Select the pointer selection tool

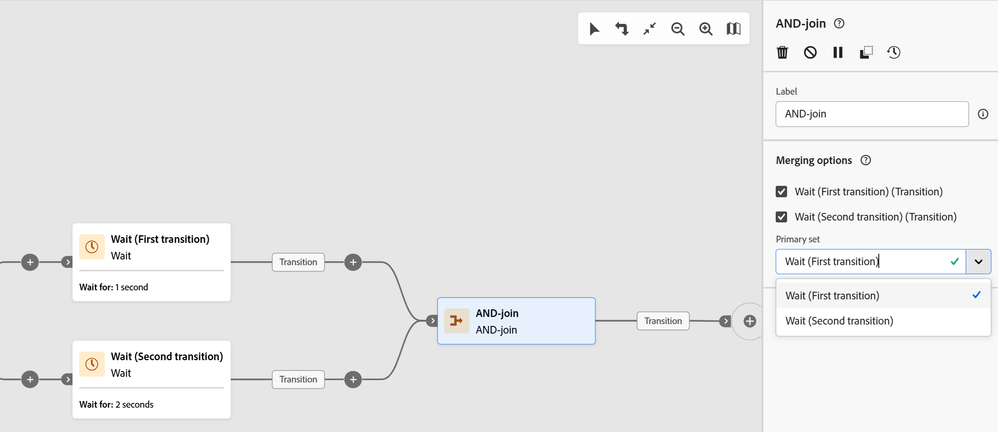click(x=594, y=29)
